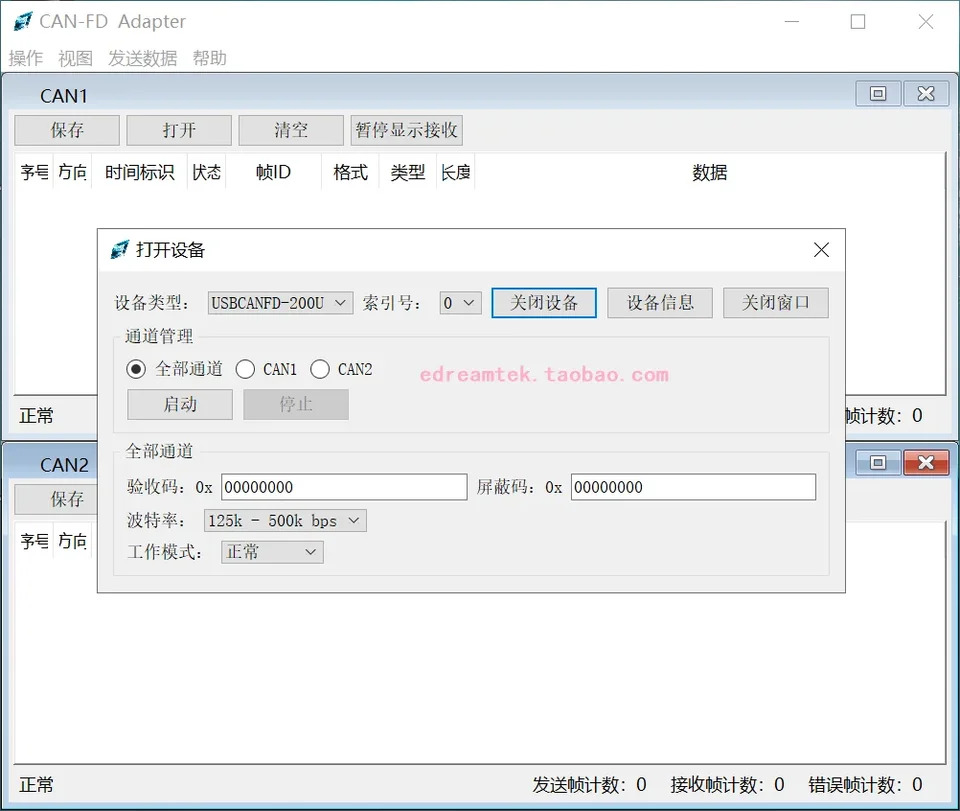Close the CAN2 sub-window with red X

pyautogui.click(x=926, y=463)
